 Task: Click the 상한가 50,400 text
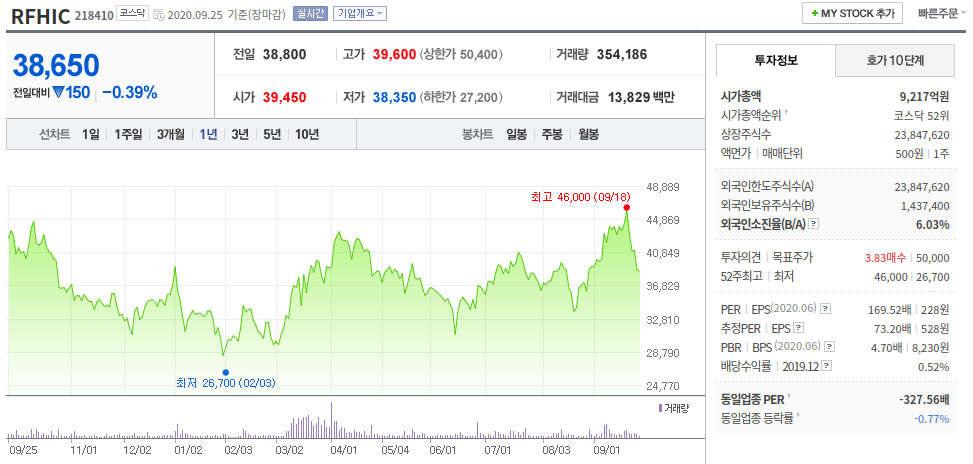click(x=462, y=55)
